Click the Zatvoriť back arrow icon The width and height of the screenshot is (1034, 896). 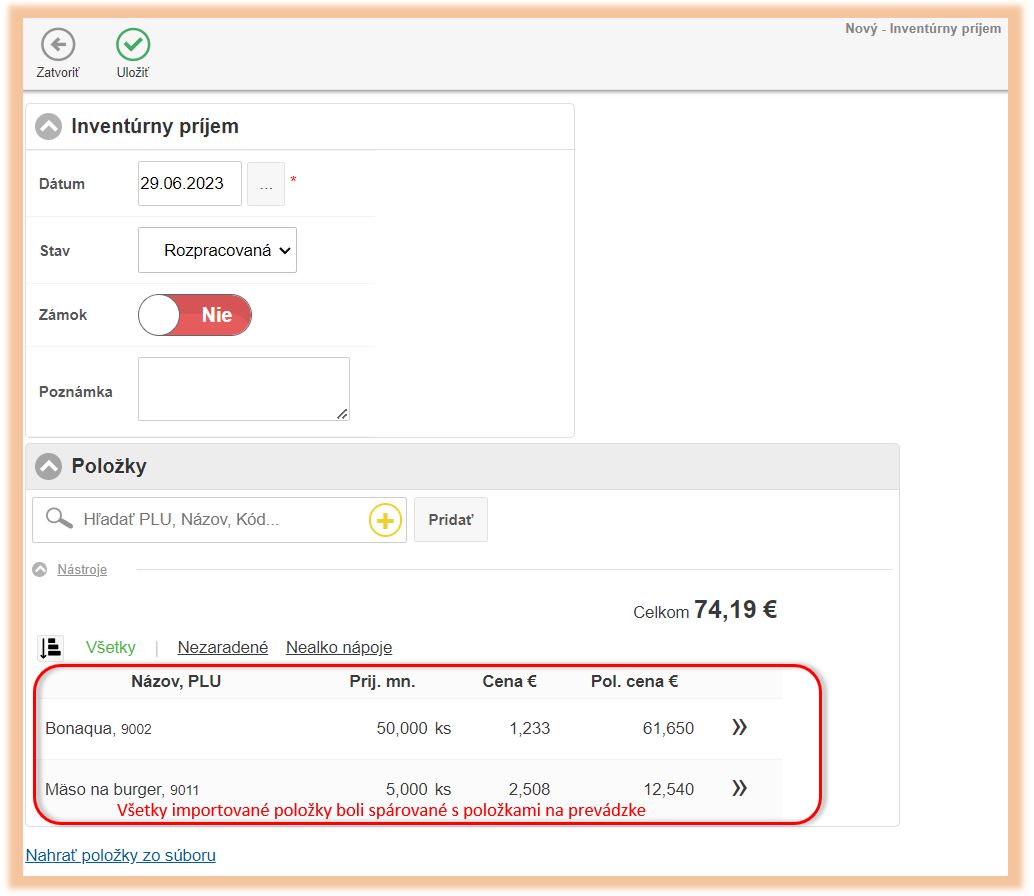[58, 45]
